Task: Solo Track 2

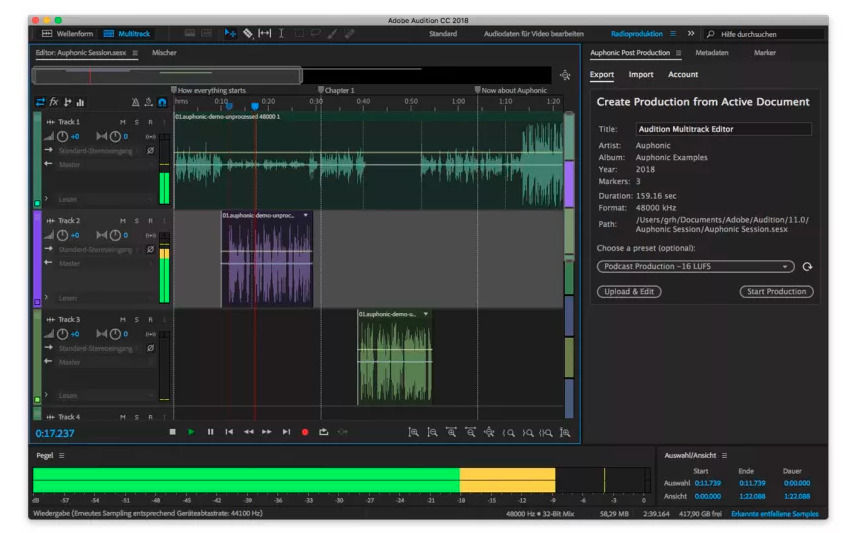Action: coord(137,221)
